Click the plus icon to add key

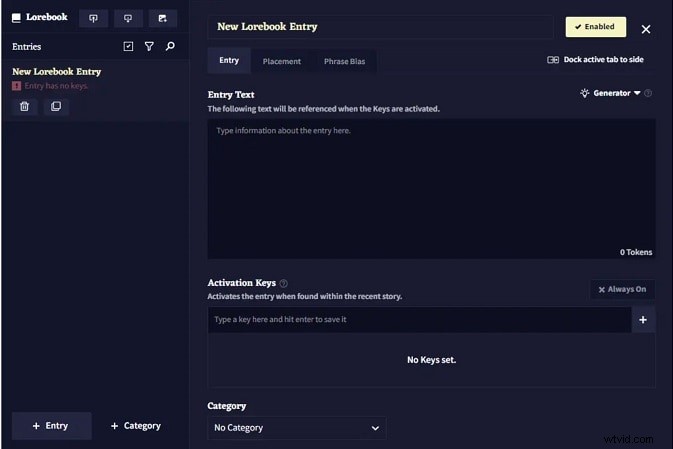tap(642, 320)
